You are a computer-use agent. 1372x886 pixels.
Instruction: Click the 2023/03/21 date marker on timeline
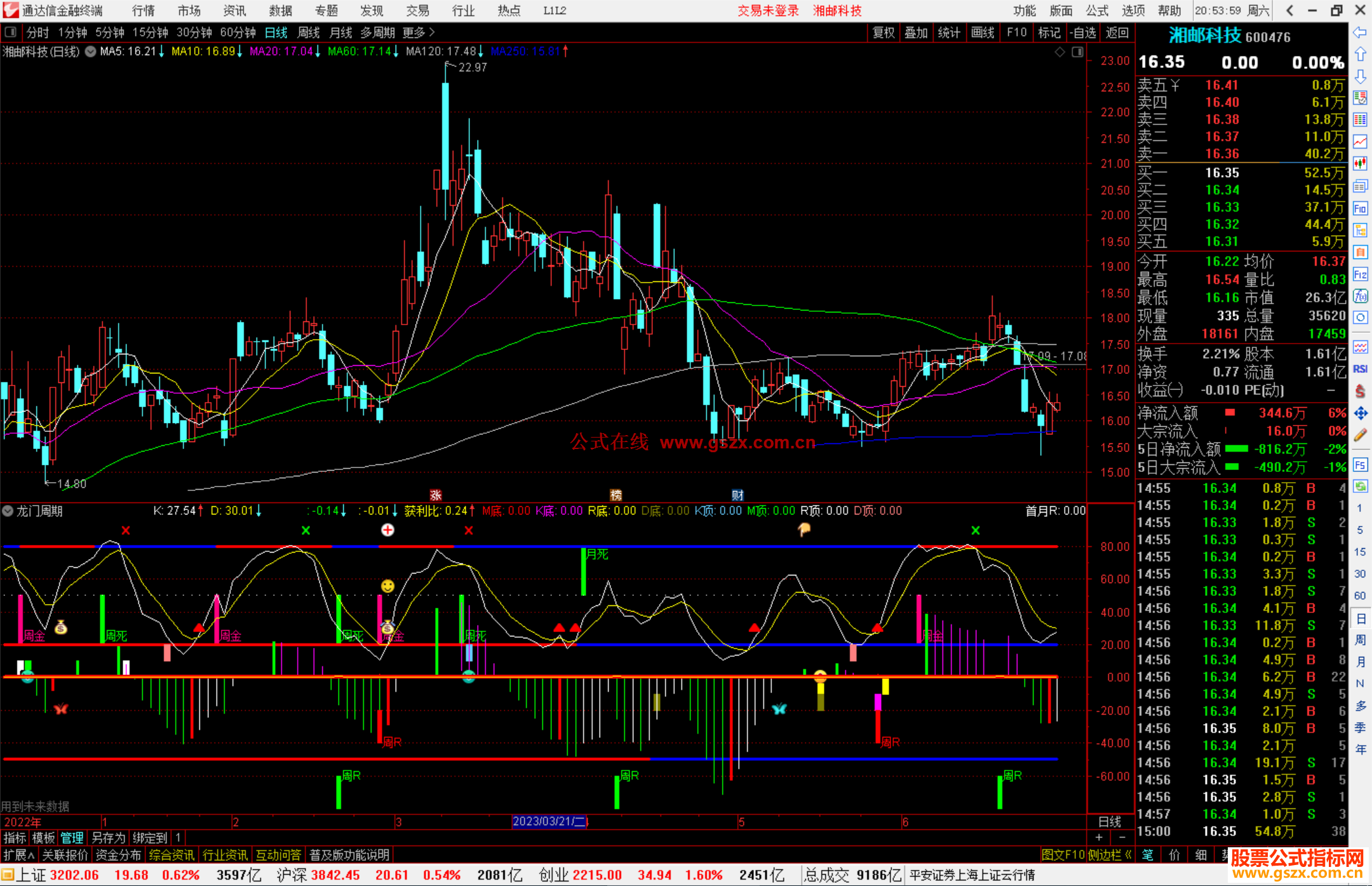point(549,821)
